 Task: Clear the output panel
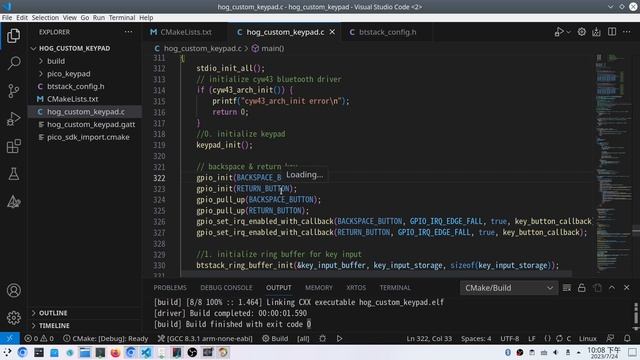[x=567, y=288]
